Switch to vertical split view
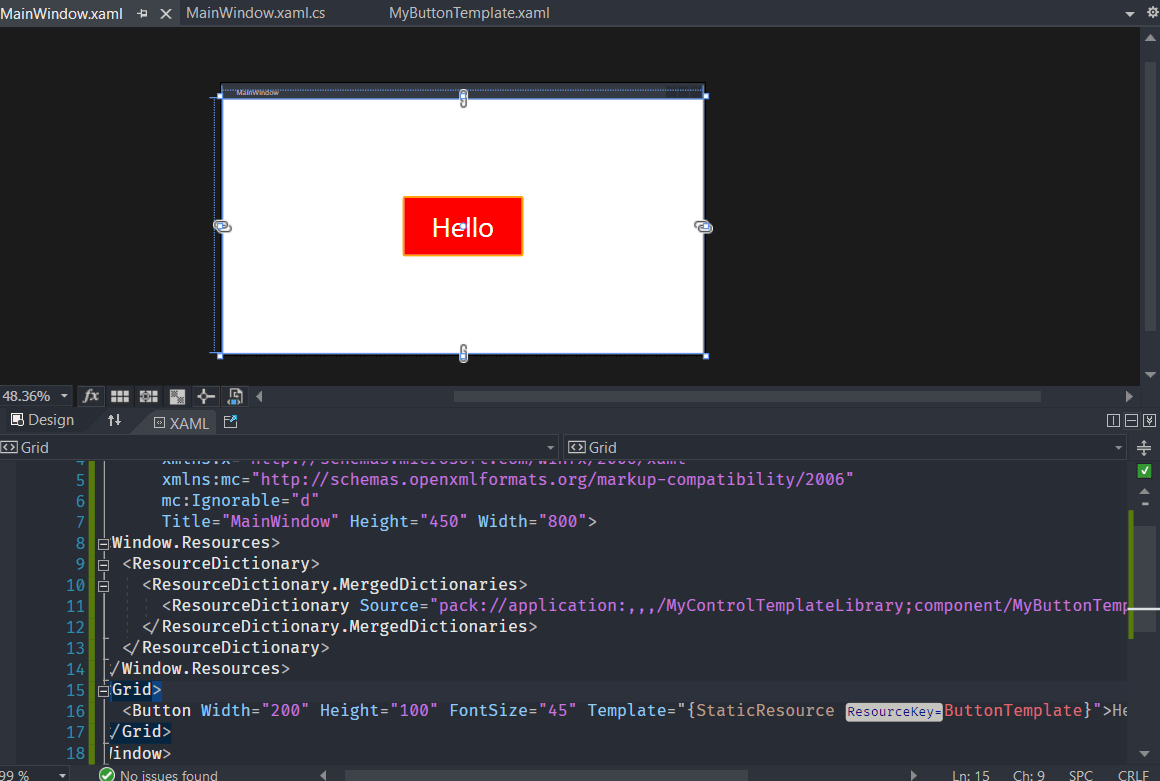Screen dimensions: 1160x781 pos(1114,421)
